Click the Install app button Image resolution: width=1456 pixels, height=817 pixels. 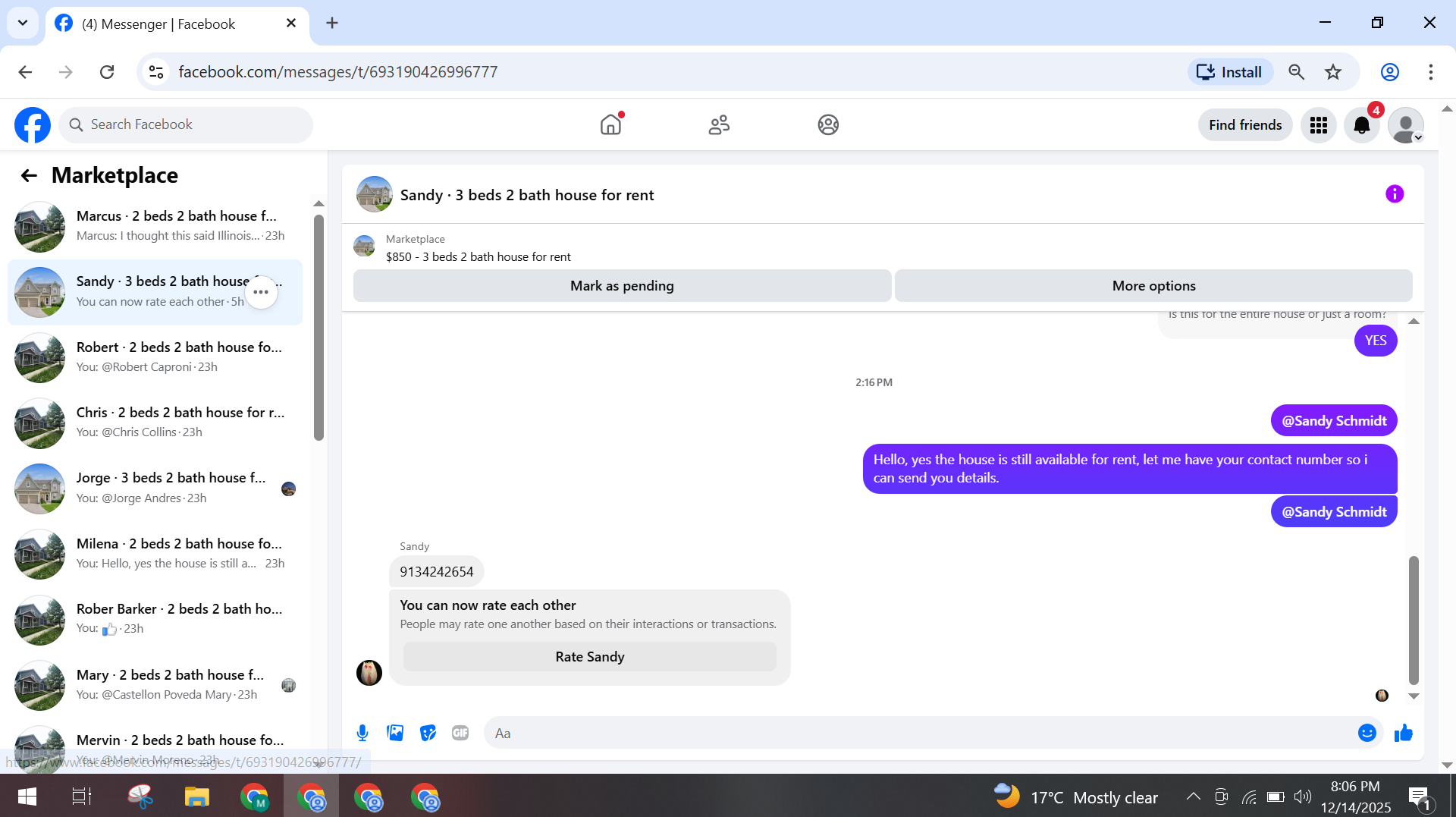[x=1230, y=72]
